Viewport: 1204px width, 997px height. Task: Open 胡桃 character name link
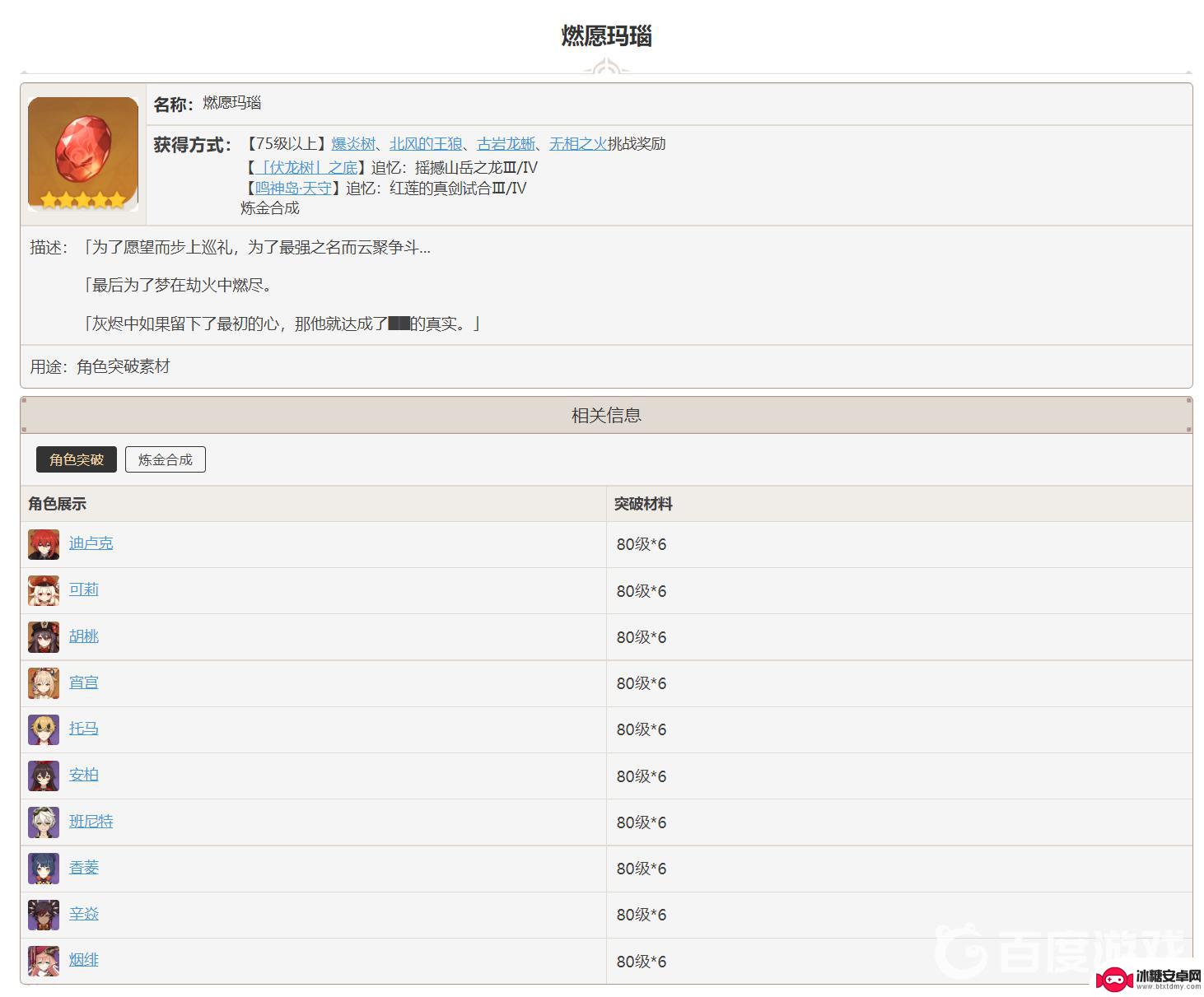point(84,636)
